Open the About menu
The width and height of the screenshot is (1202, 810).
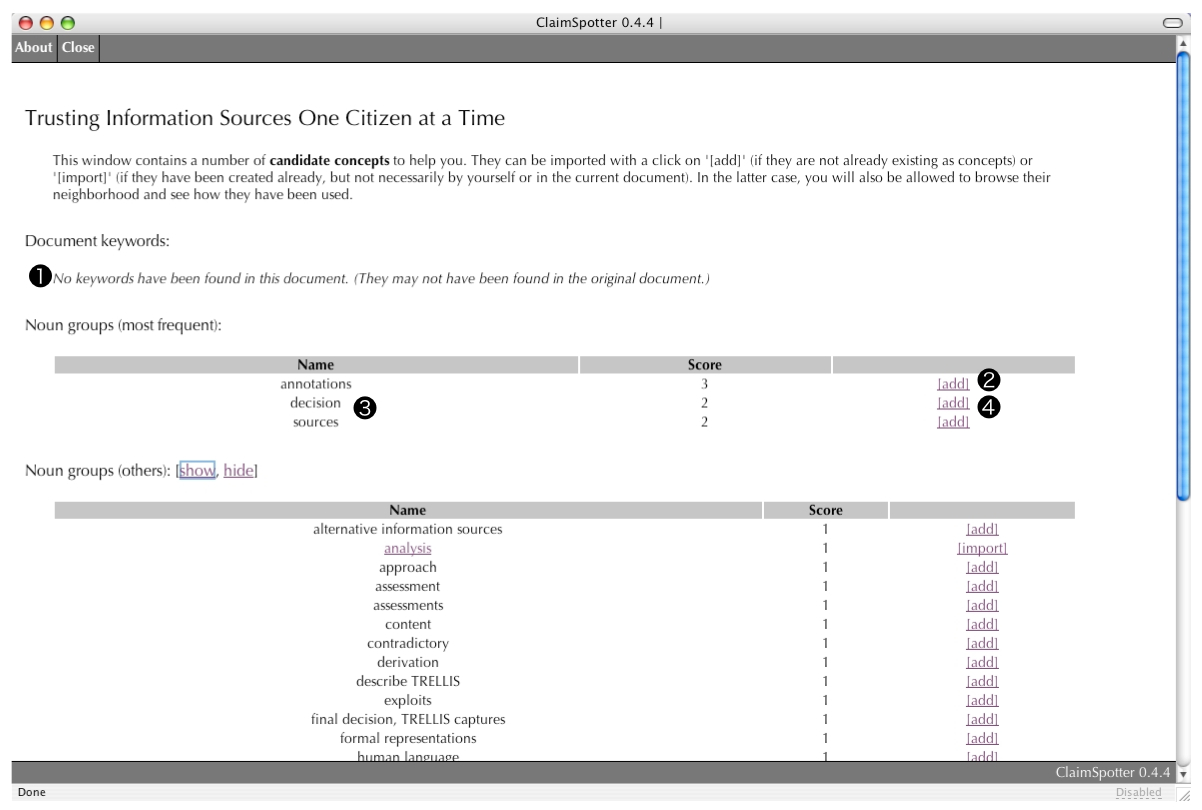tap(34, 48)
